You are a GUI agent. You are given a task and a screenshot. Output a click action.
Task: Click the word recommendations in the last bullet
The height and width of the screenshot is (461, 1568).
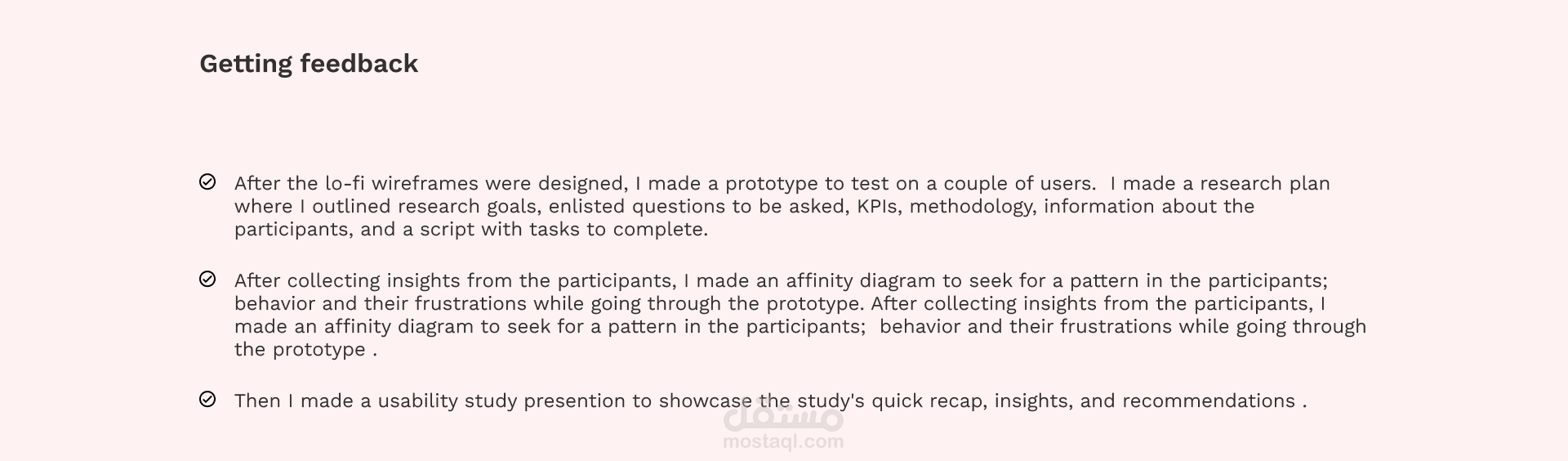tap(1209, 401)
